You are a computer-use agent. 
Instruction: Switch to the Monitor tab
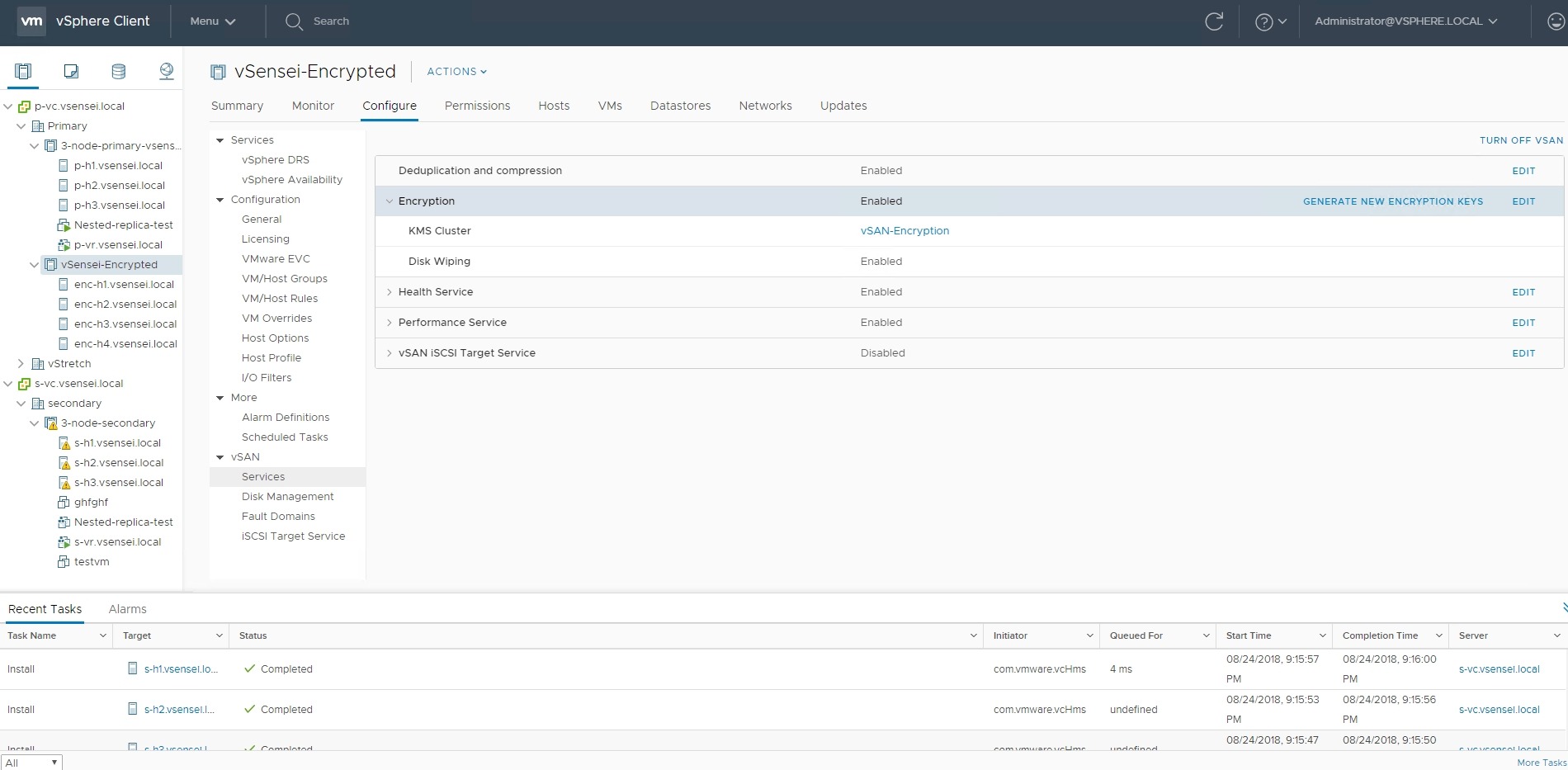[313, 106]
